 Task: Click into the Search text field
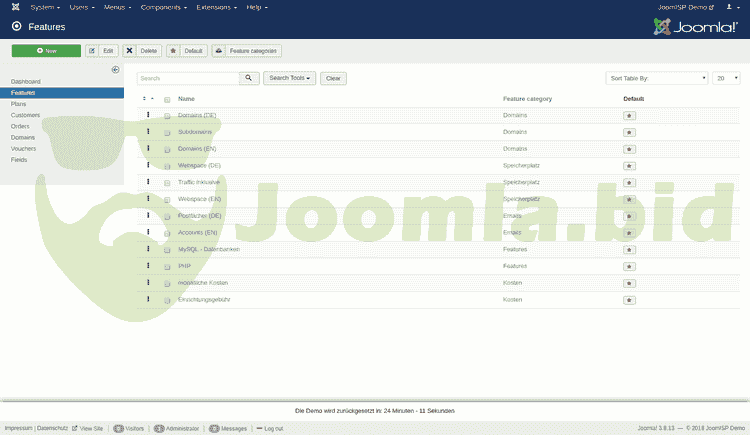click(188, 77)
